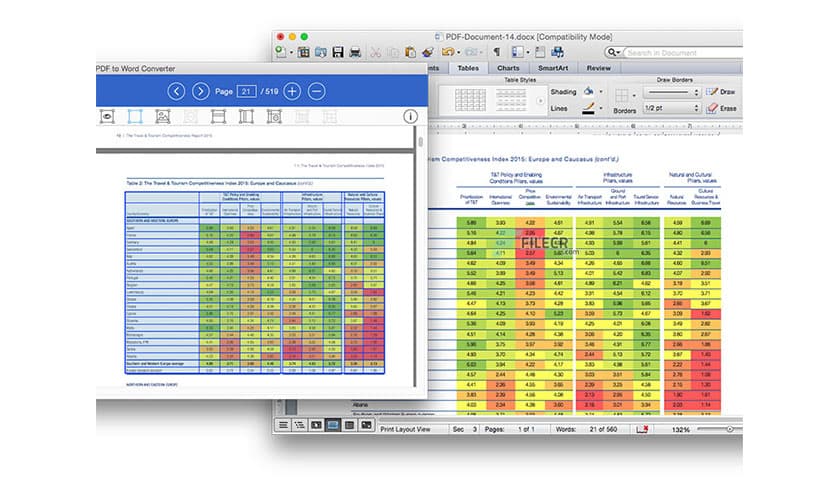This screenshot has width=836, height=484.
Task: Click the Save floppy disk icon in Word
Action: click(x=337, y=52)
